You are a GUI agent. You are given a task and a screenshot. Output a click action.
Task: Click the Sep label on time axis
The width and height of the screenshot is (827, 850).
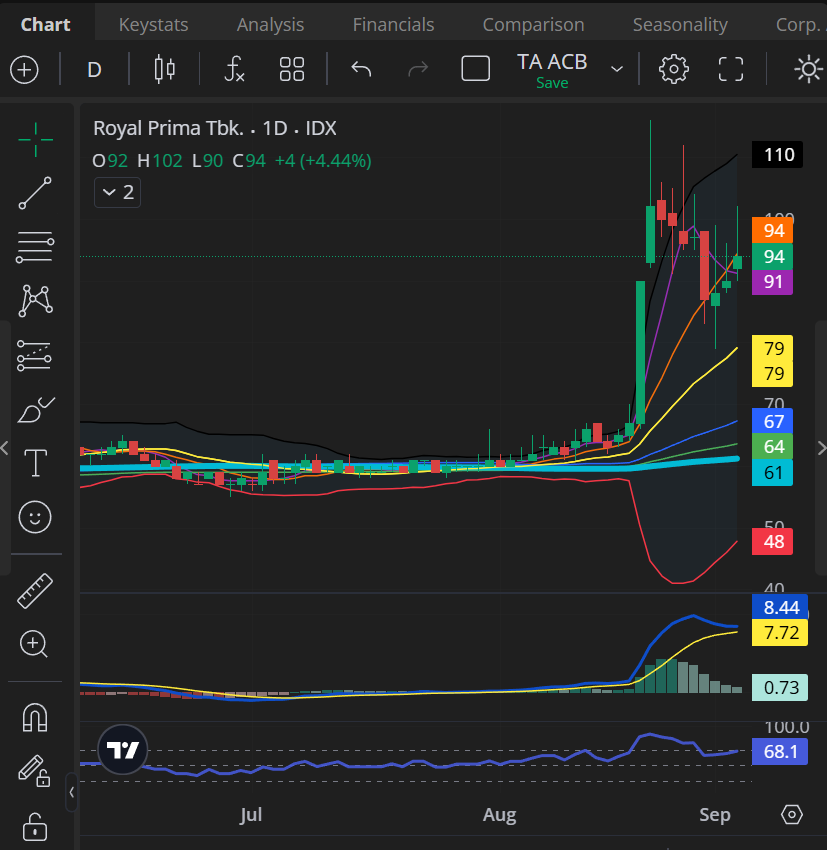(x=715, y=814)
